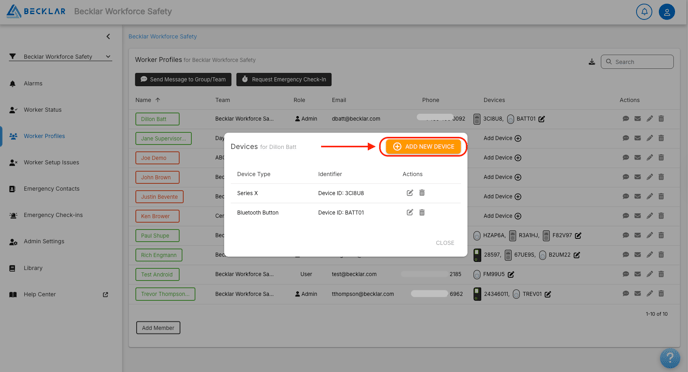Open Paul Shupe worker profile
The height and width of the screenshot is (372, 688).
pyautogui.click(x=158, y=236)
